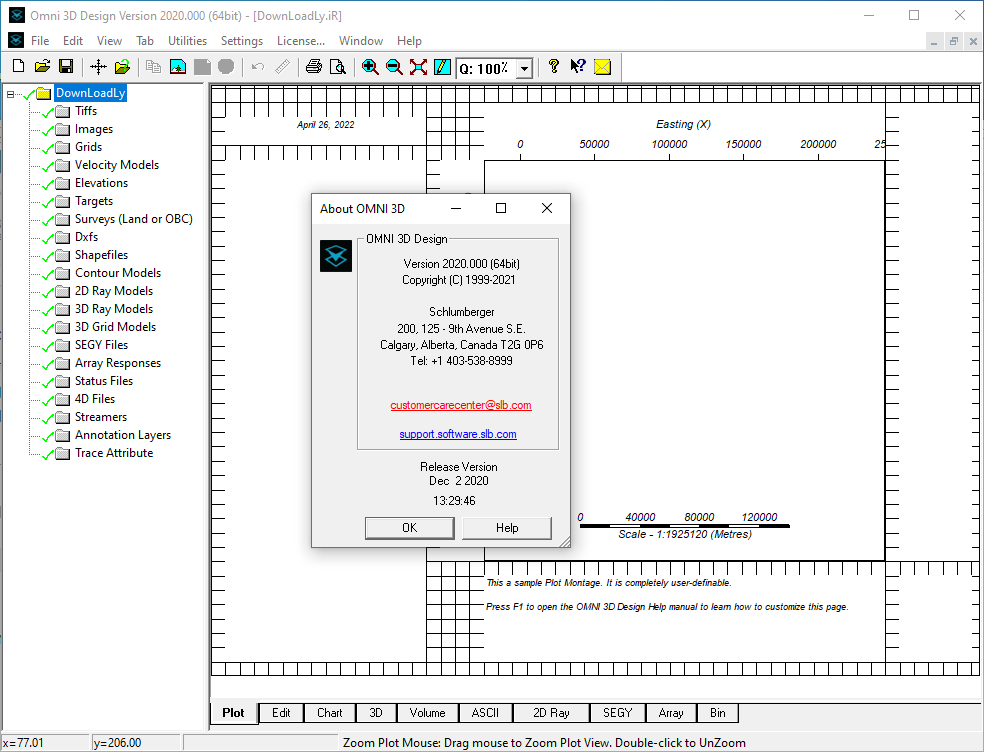The width and height of the screenshot is (984, 752).
Task: Switch to the 2D Ray tab
Action: [x=551, y=713]
